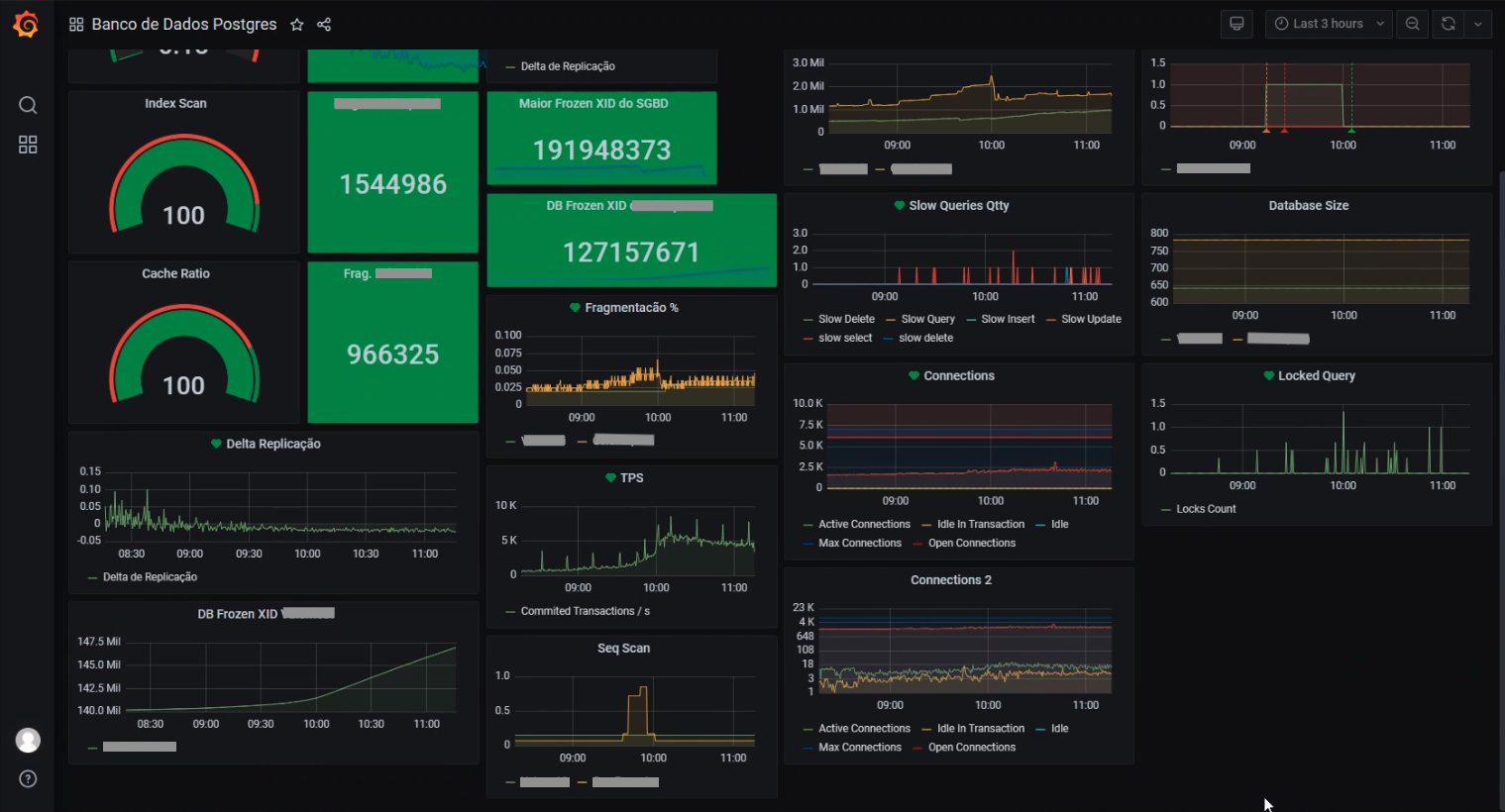
Task: Open the Dashboards icon in the sidebar
Action: click(x=27, y=144)
